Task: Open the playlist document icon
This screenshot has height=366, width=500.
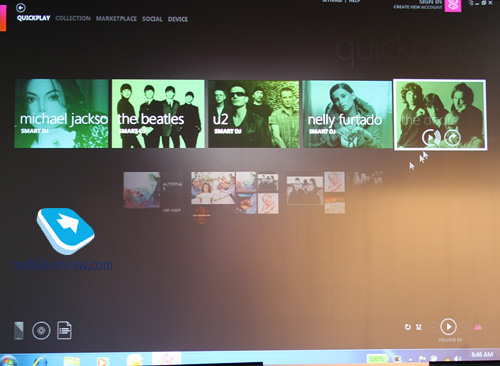Action: (64, 330)
